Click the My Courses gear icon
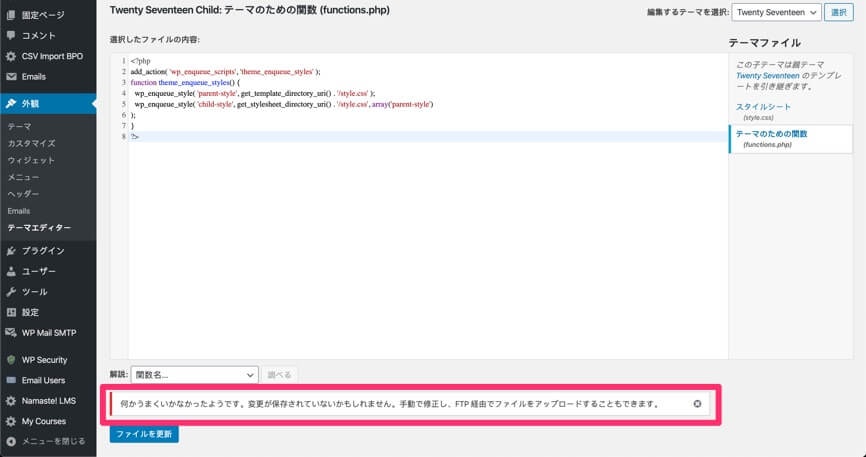Image resolution: width=866 pixels, height=457 pixels. [11, 421]
